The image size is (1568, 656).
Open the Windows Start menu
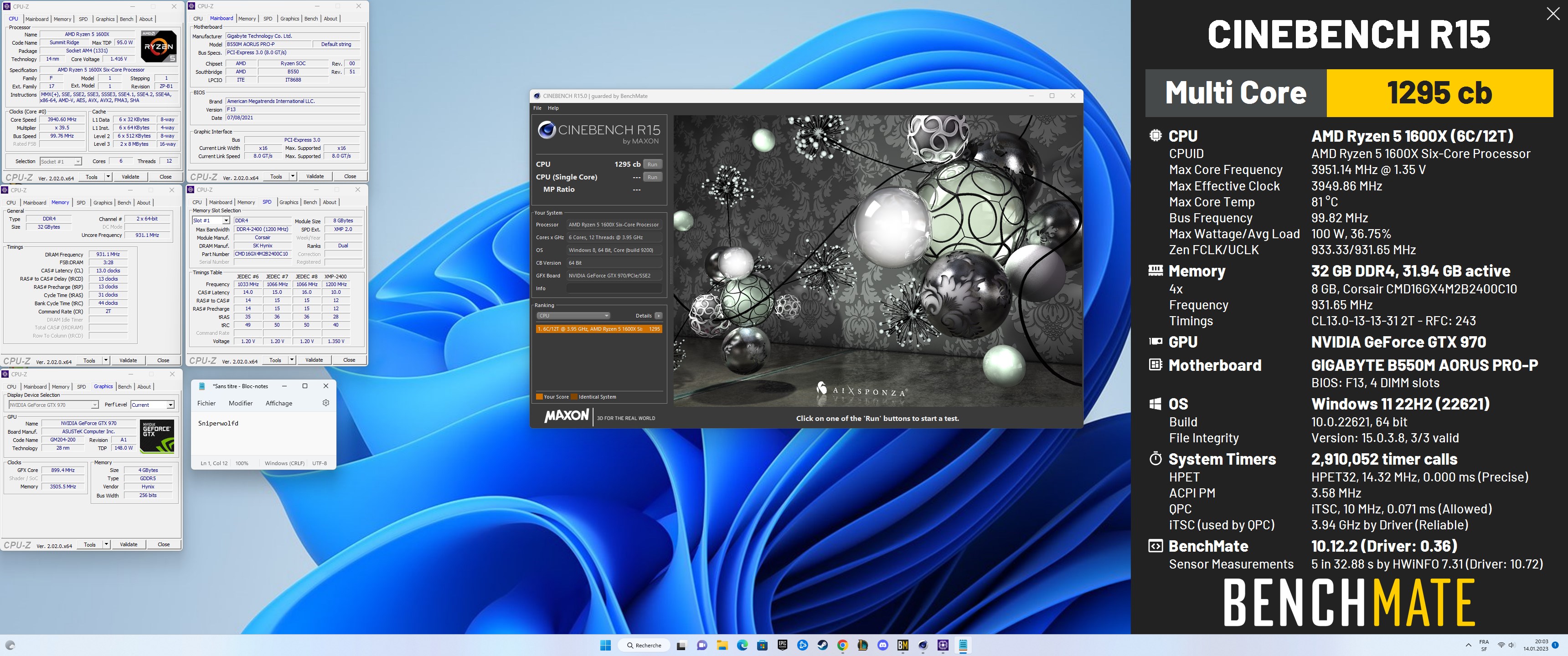pos(605,645)
